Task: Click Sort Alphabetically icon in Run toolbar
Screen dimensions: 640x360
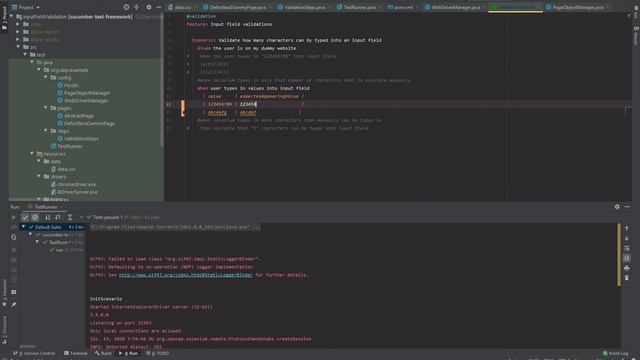Action: point(47,217)
